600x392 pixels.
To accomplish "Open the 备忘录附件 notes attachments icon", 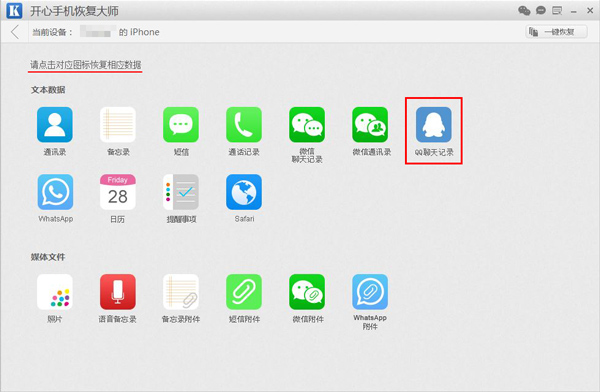I will coord(181,292).
